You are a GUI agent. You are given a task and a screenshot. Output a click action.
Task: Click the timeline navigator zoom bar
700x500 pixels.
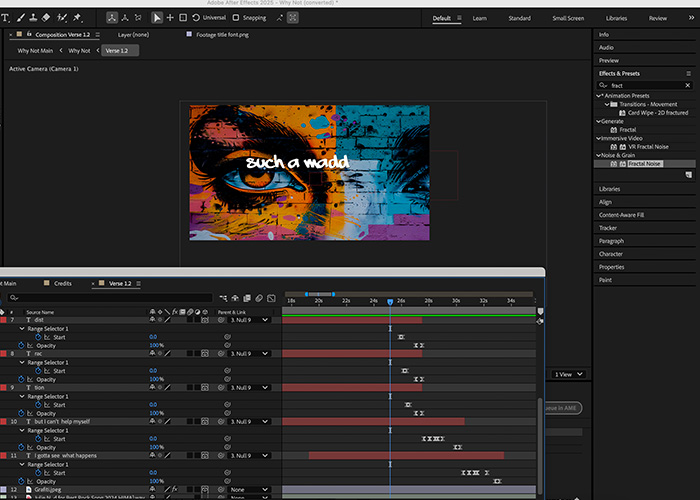pos(320,294)
